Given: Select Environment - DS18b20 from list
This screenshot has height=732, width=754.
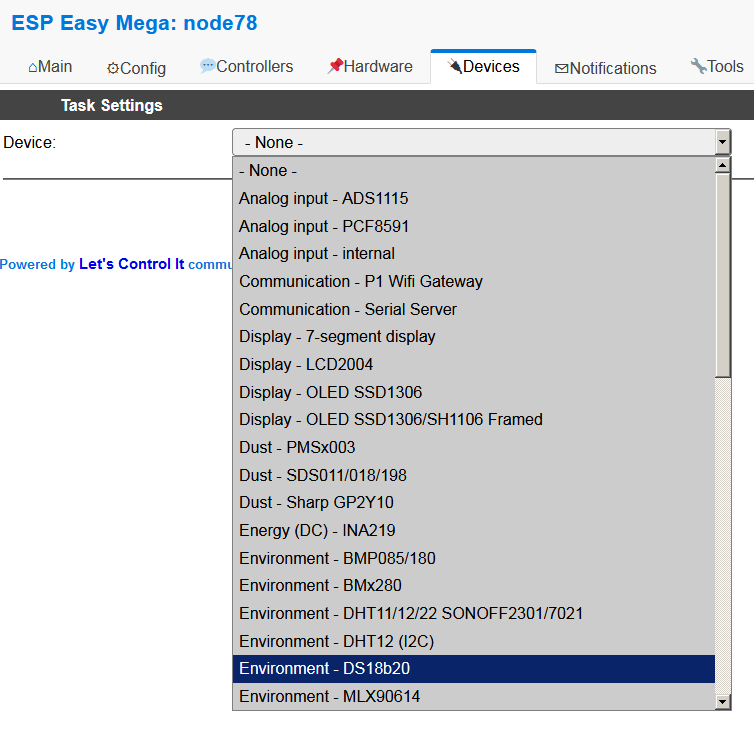Looking at the screenshot, I should (x=473, y=669).
